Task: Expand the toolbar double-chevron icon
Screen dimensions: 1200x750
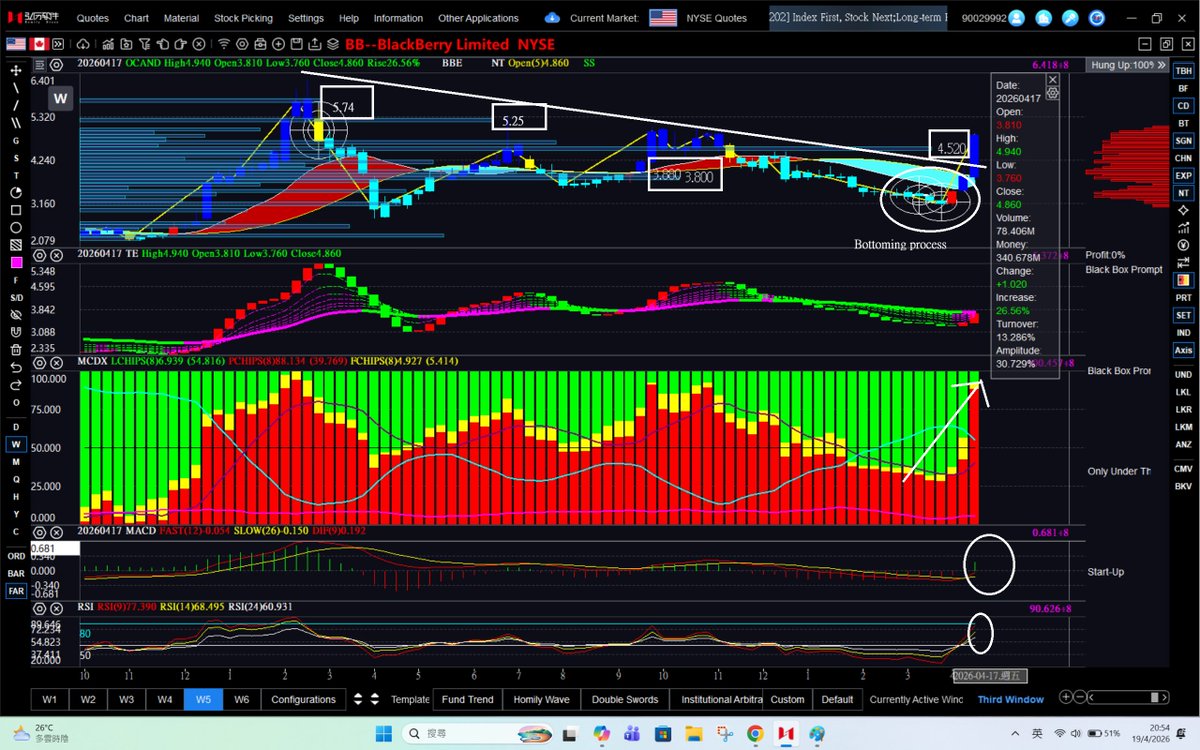Action: point(59,44)
